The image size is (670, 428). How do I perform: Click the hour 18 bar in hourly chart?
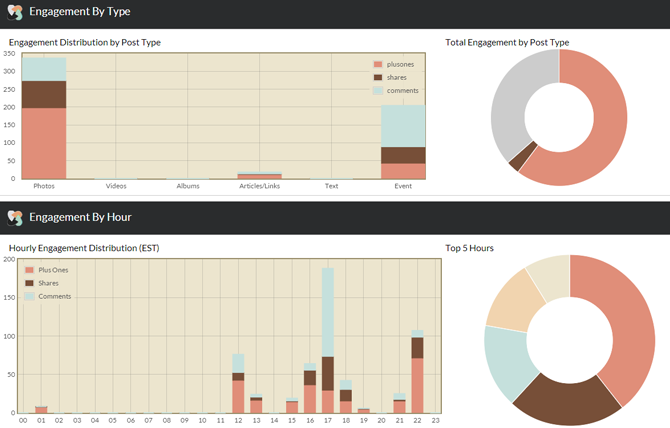(346, 397)
